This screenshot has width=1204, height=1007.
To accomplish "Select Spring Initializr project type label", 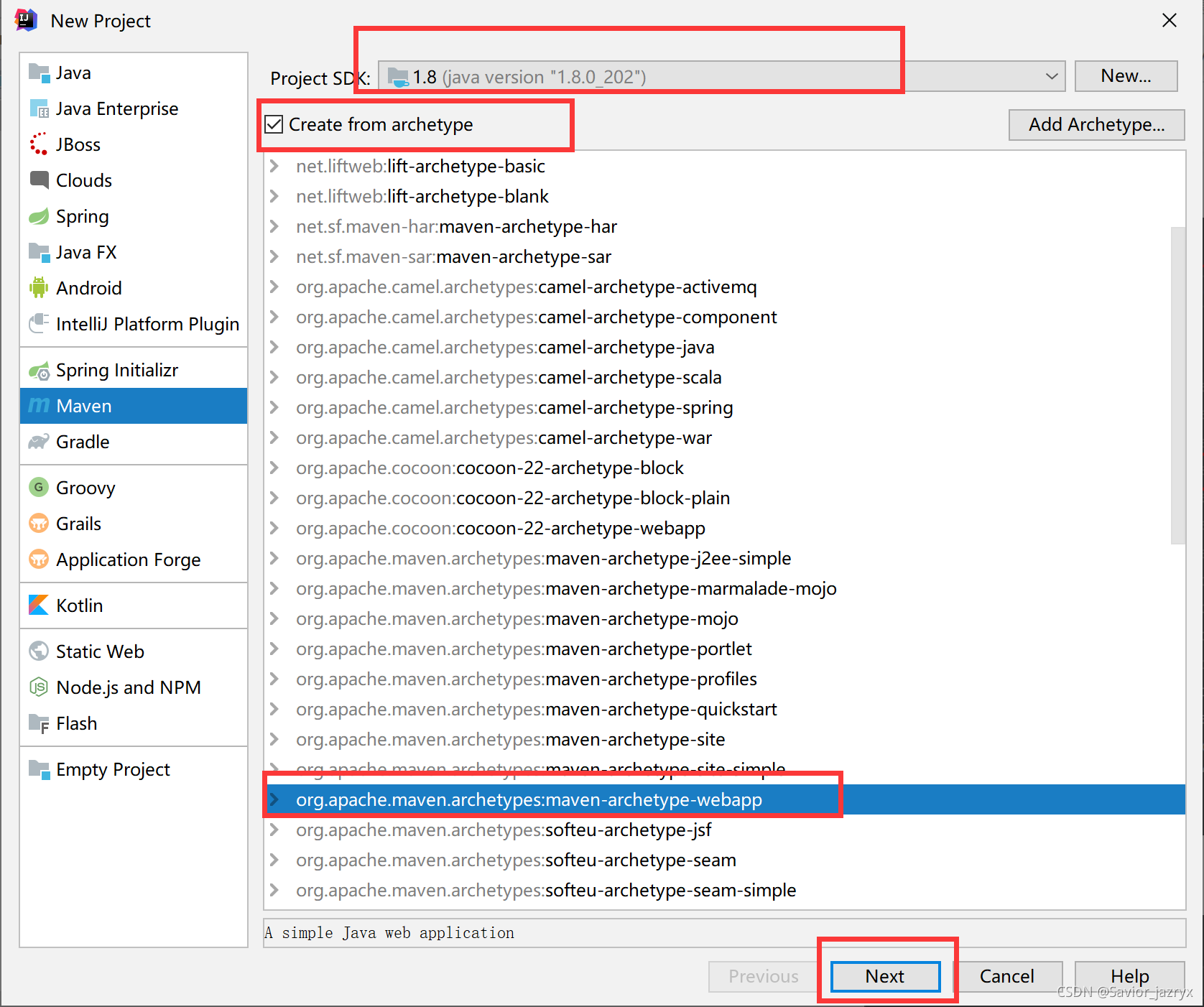I will (117, 370).
